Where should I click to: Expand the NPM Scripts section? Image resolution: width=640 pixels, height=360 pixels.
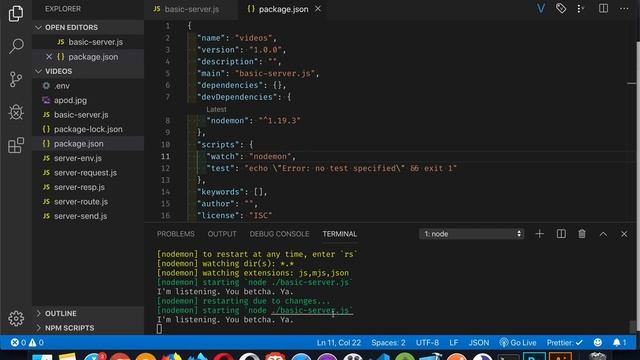click(88, 328)
